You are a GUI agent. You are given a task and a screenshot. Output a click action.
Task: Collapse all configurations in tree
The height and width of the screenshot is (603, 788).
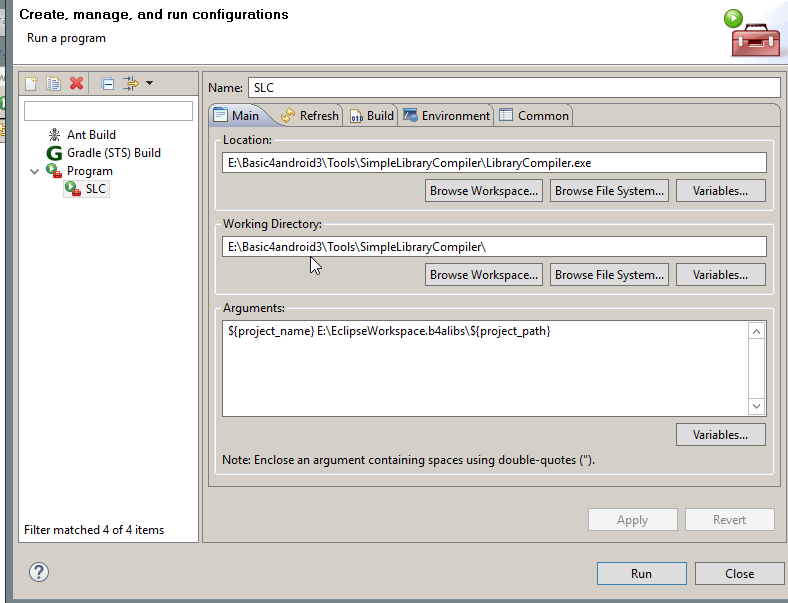(107, 83)
